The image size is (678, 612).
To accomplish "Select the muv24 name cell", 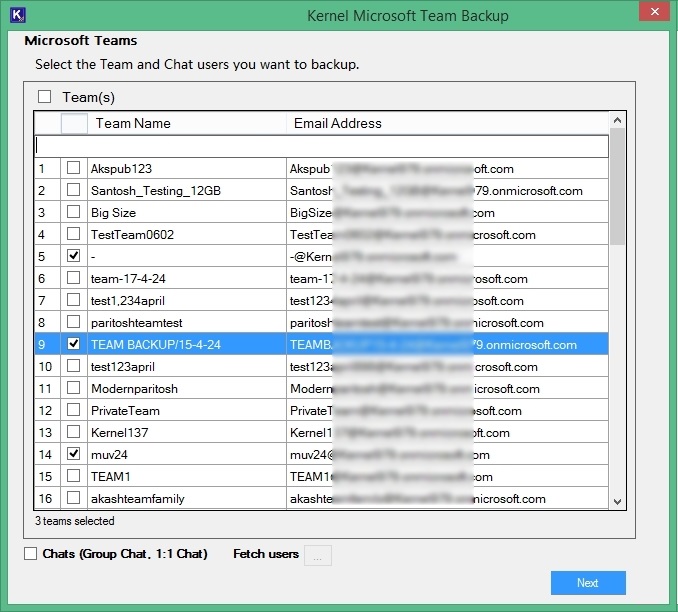I will point(187,455).
